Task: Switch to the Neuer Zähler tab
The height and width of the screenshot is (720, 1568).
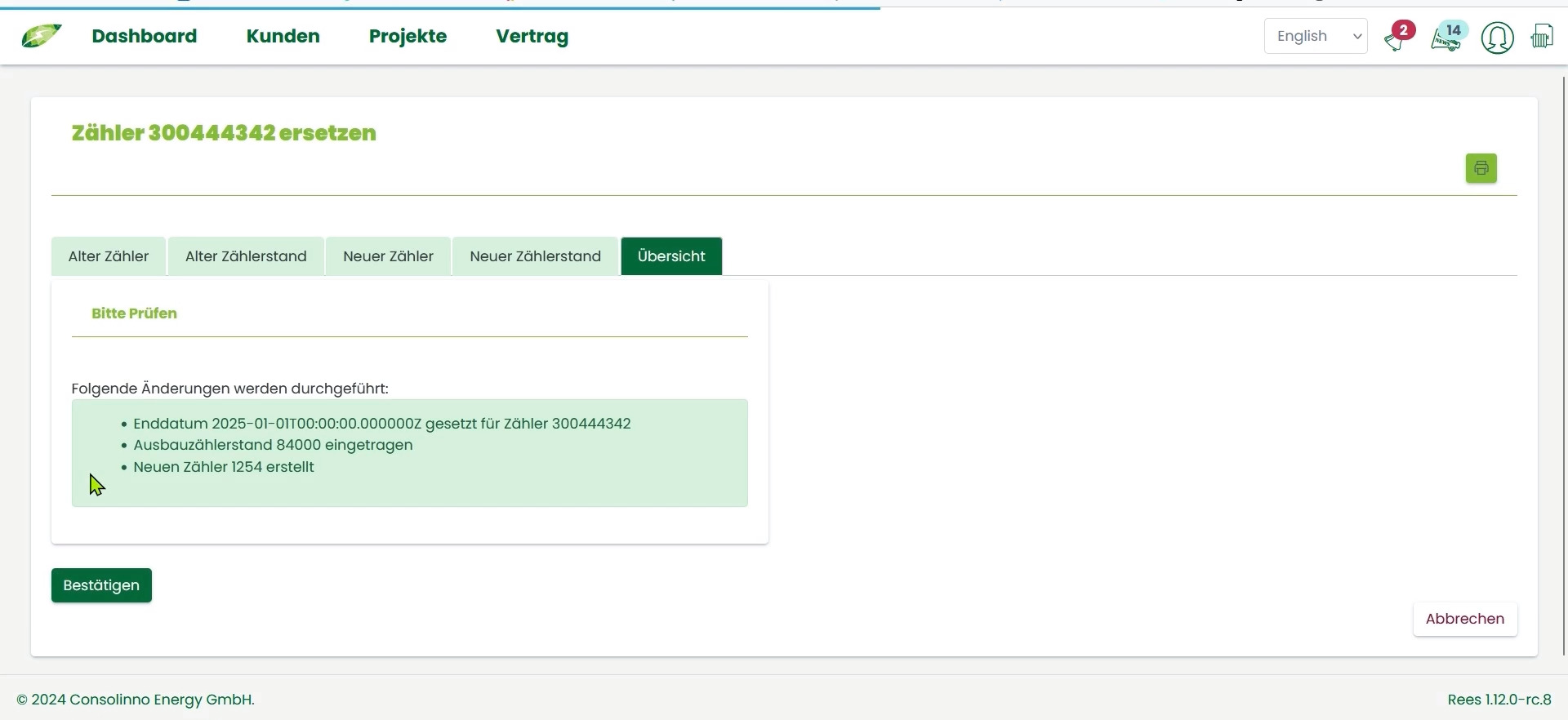Action: [x=388, y=256]
